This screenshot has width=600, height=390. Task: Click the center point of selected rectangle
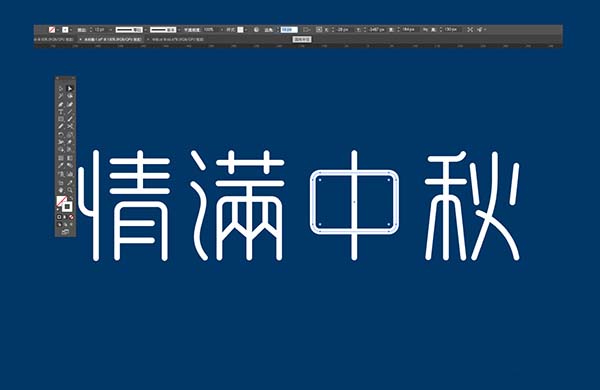click(354, 202)
